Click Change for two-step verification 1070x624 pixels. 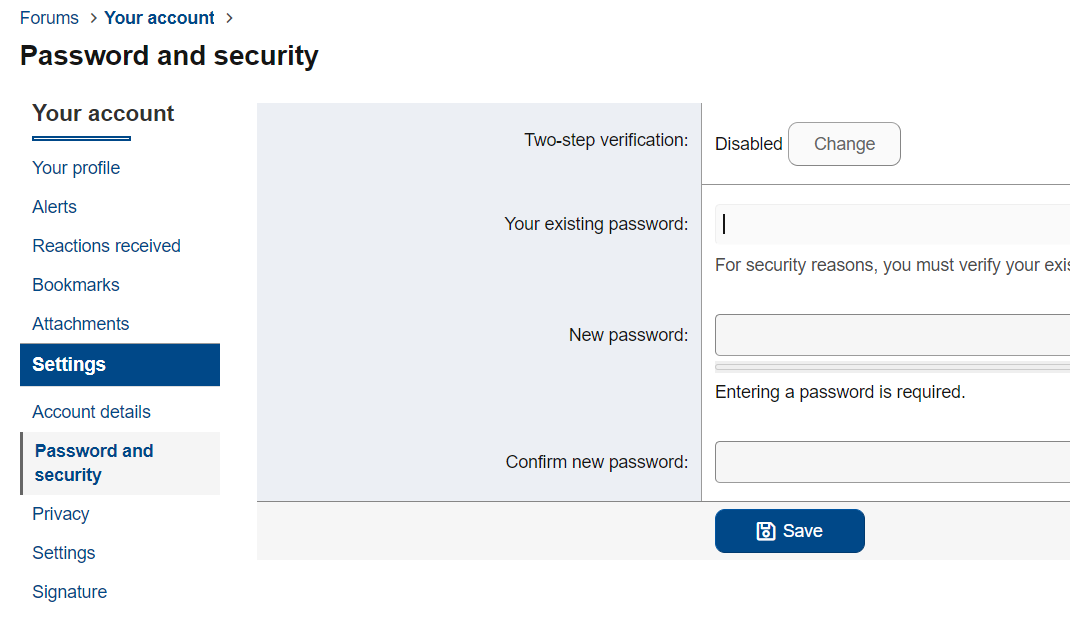(x=844, y=144)
